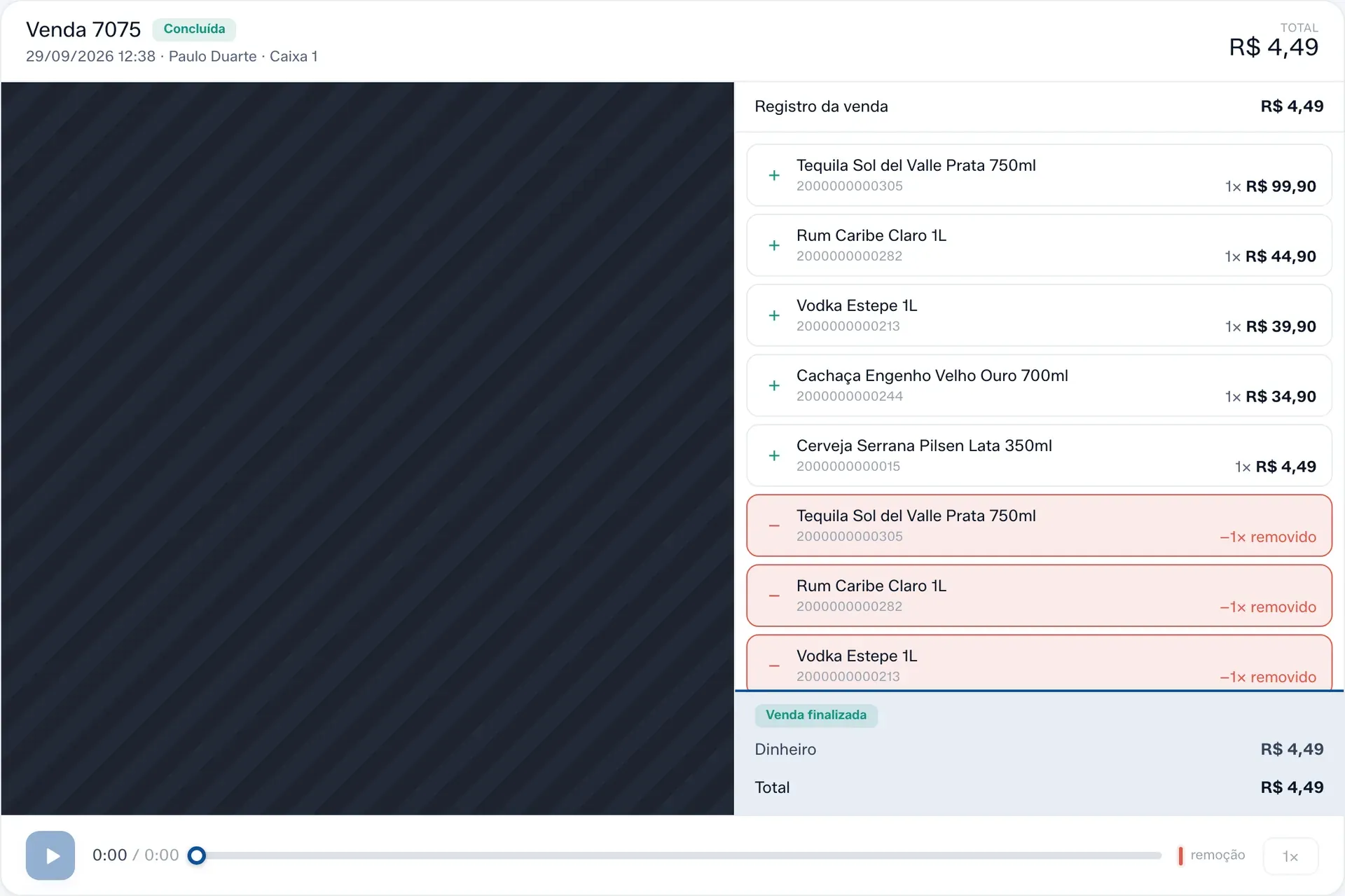Click price R$ 34,90
Viewport: 1345px width, 896px height.
[x=1281, y=397]
